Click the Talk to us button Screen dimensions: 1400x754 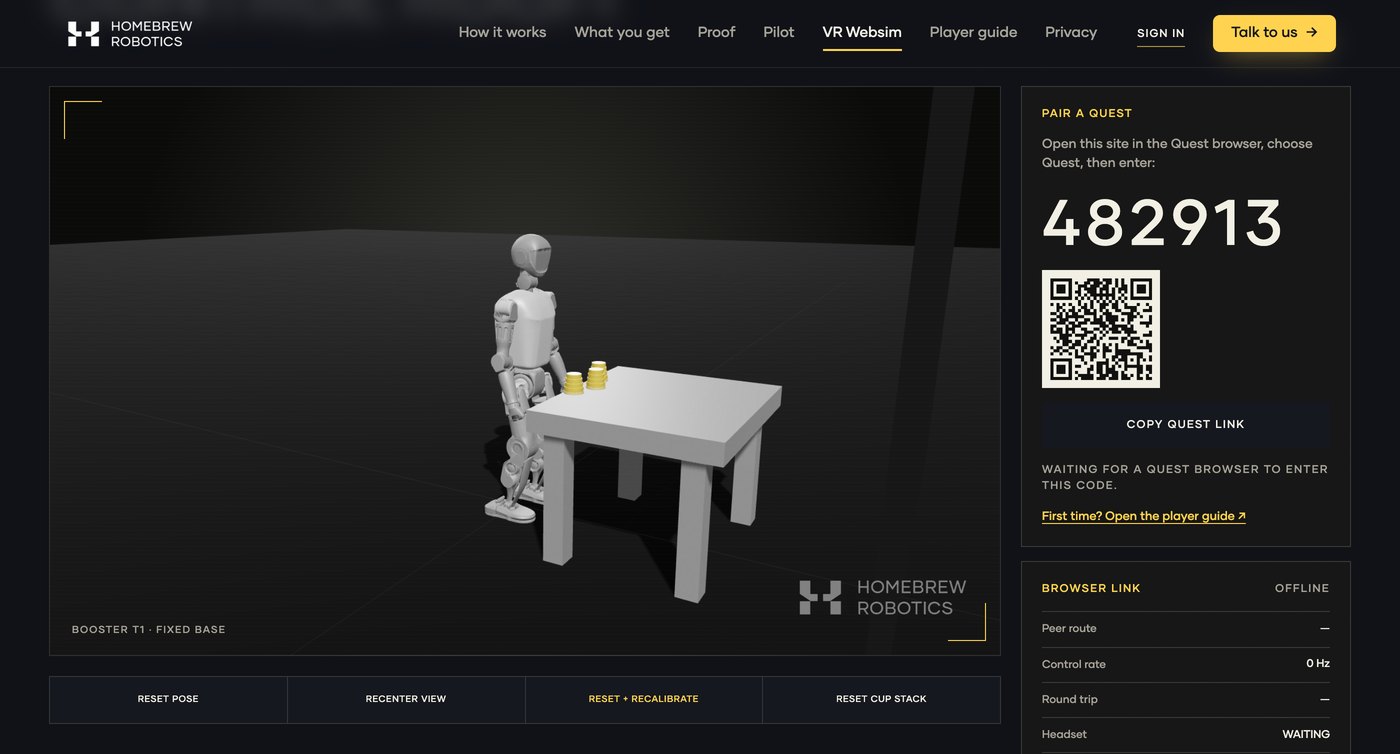pos(1274,33)
